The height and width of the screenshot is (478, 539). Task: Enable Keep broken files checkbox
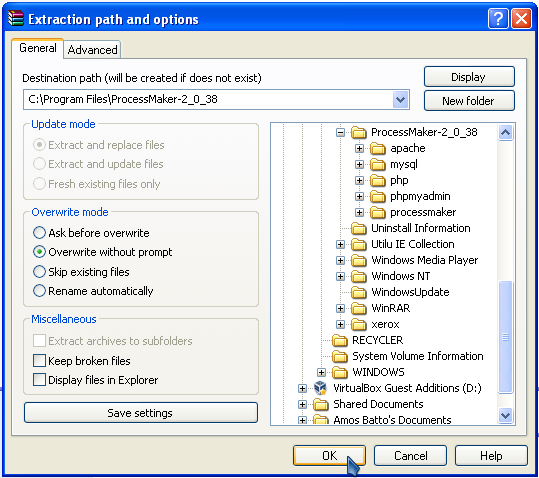click(39, 361)
